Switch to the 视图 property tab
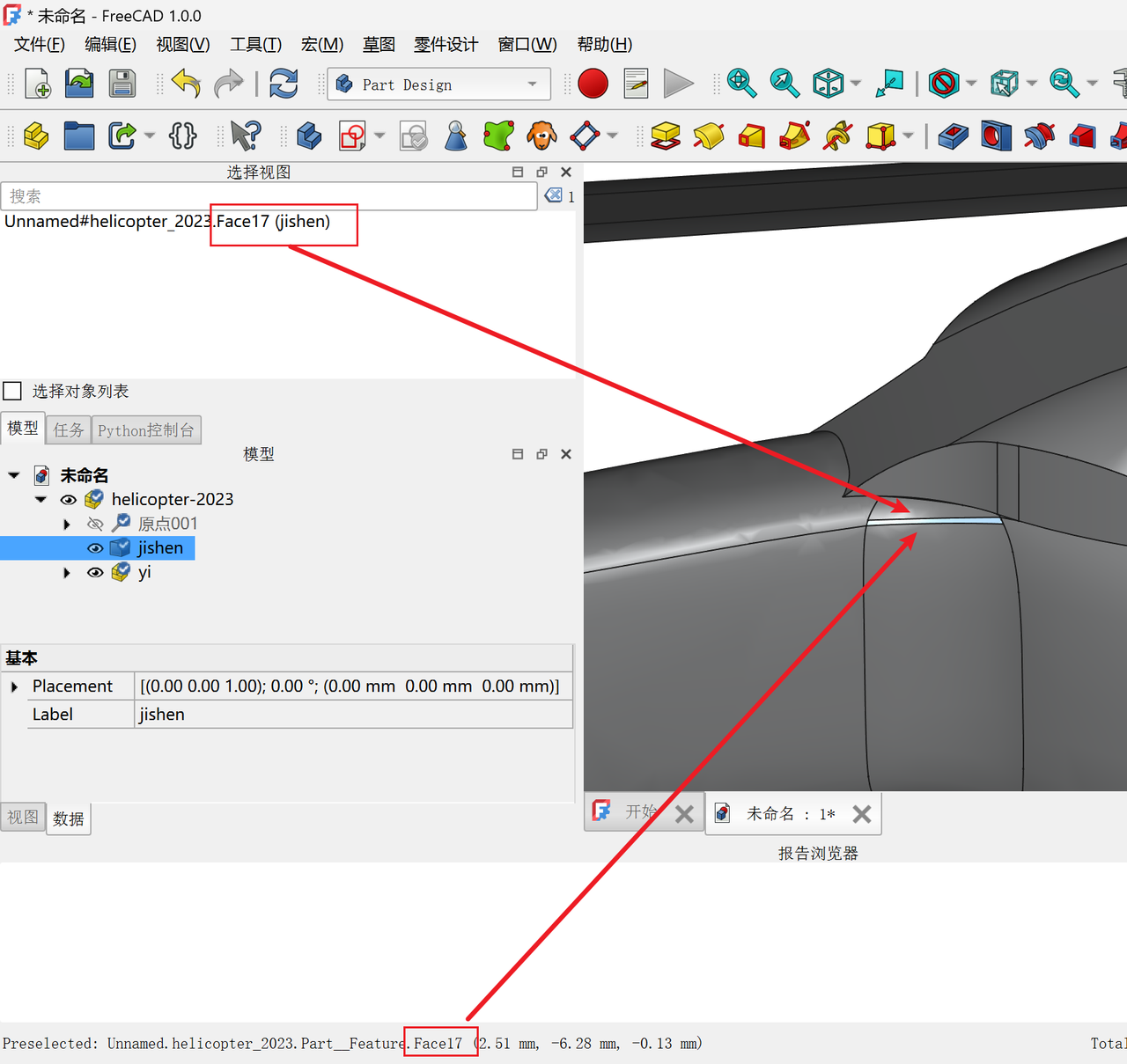Viewport: 1127px width, 1064px height. (x=23, y=818)
